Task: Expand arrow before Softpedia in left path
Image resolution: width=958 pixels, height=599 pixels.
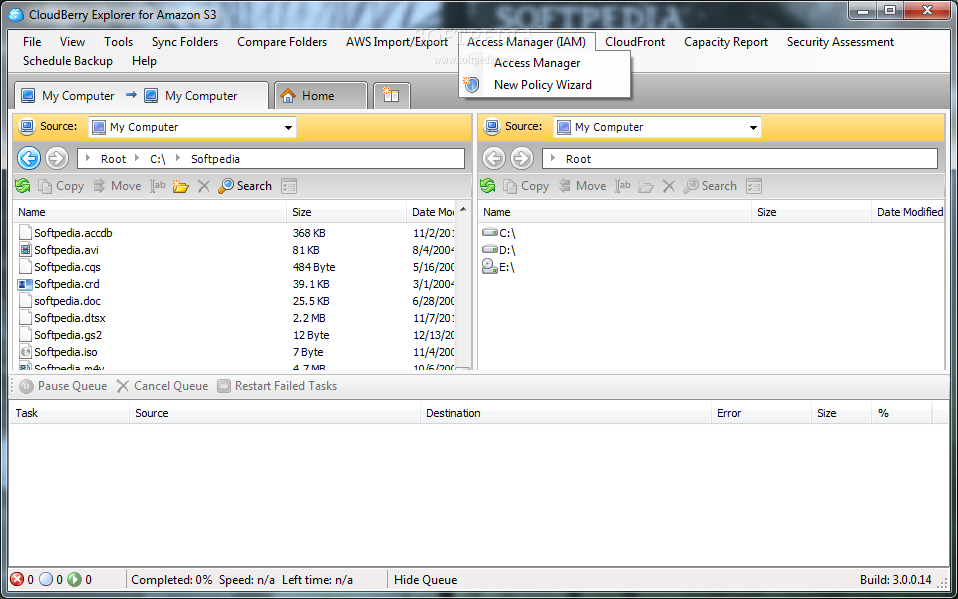Action: tap(178, 159)
